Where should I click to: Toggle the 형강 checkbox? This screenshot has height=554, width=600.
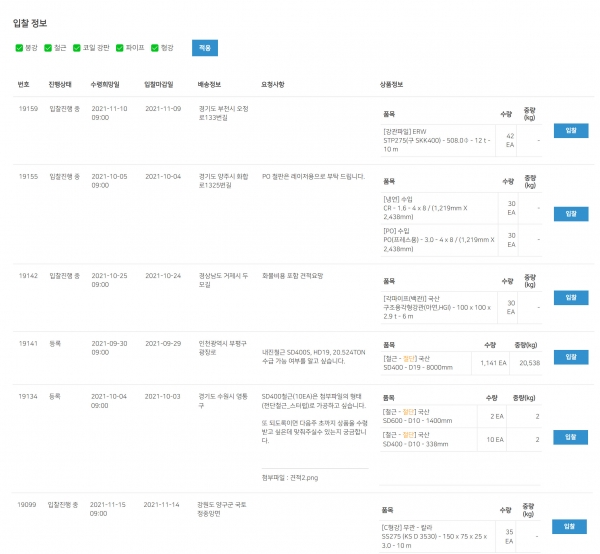155,48
